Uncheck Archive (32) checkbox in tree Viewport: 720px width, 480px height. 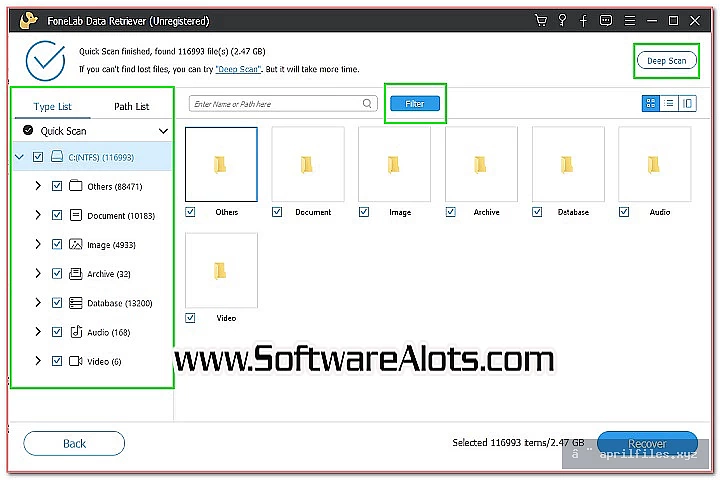[57, 274]
